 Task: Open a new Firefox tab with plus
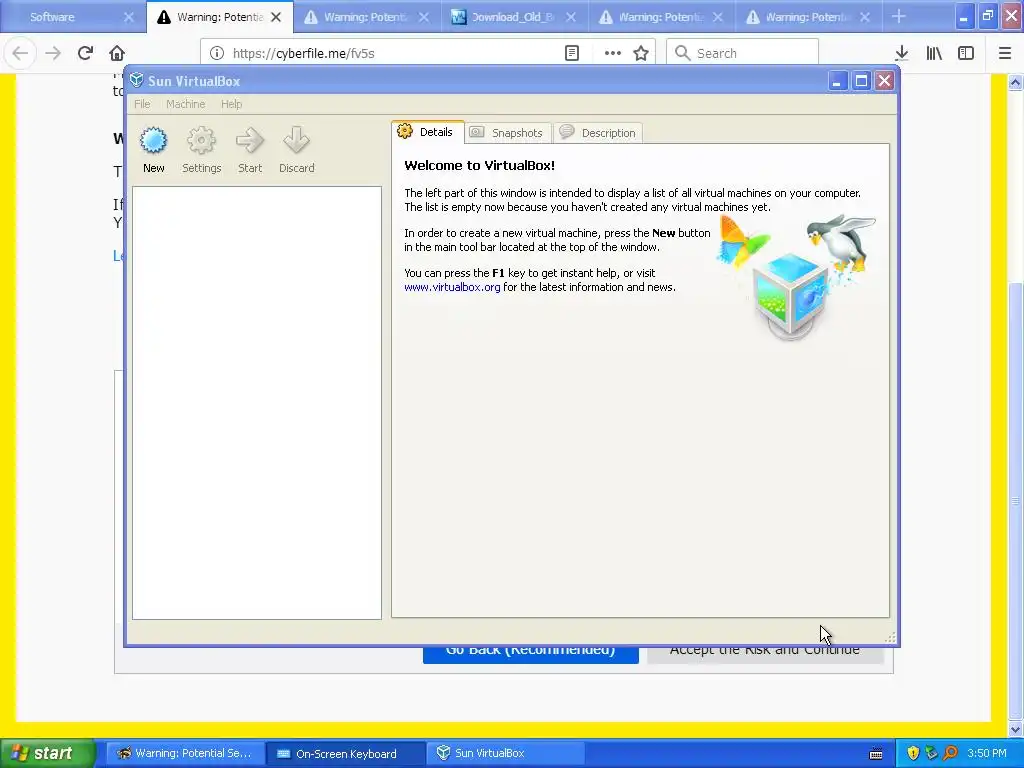[x=899, y=17]
